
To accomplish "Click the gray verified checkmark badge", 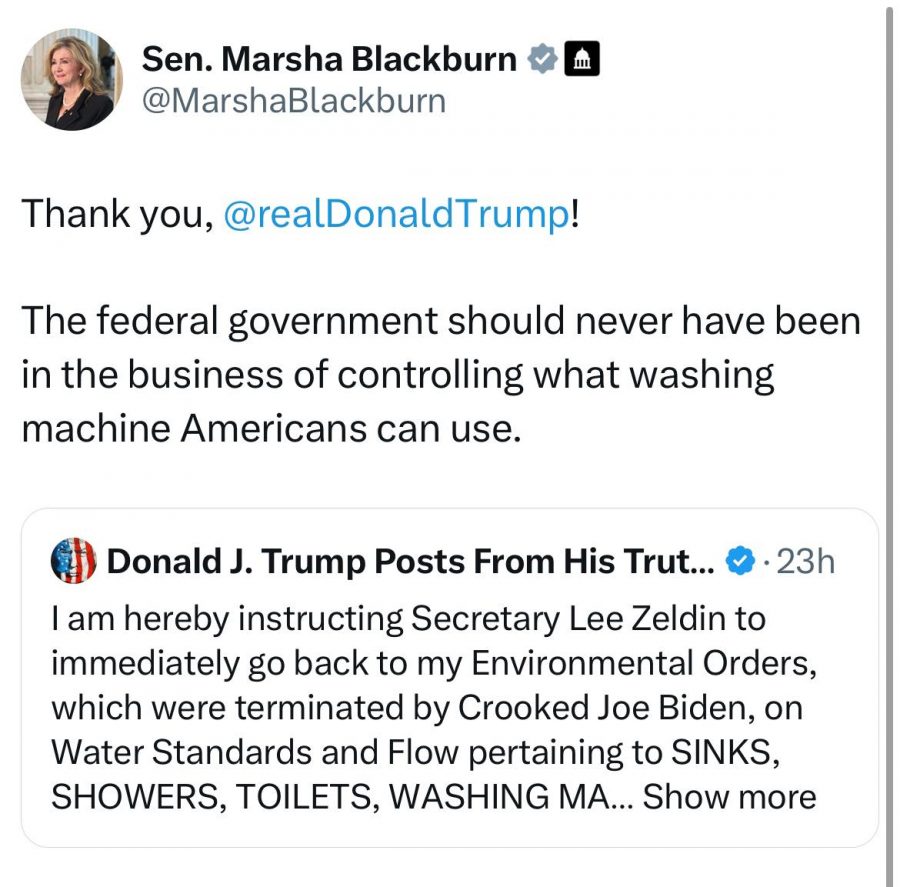I will pos(541,60).
